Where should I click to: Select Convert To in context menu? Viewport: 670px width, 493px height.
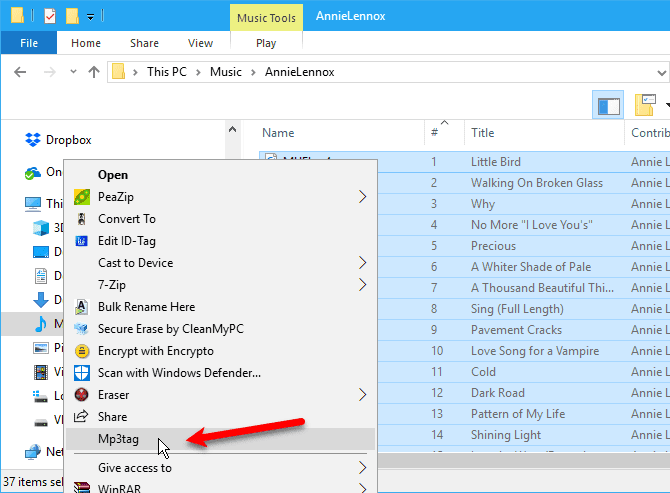[127, 219]
